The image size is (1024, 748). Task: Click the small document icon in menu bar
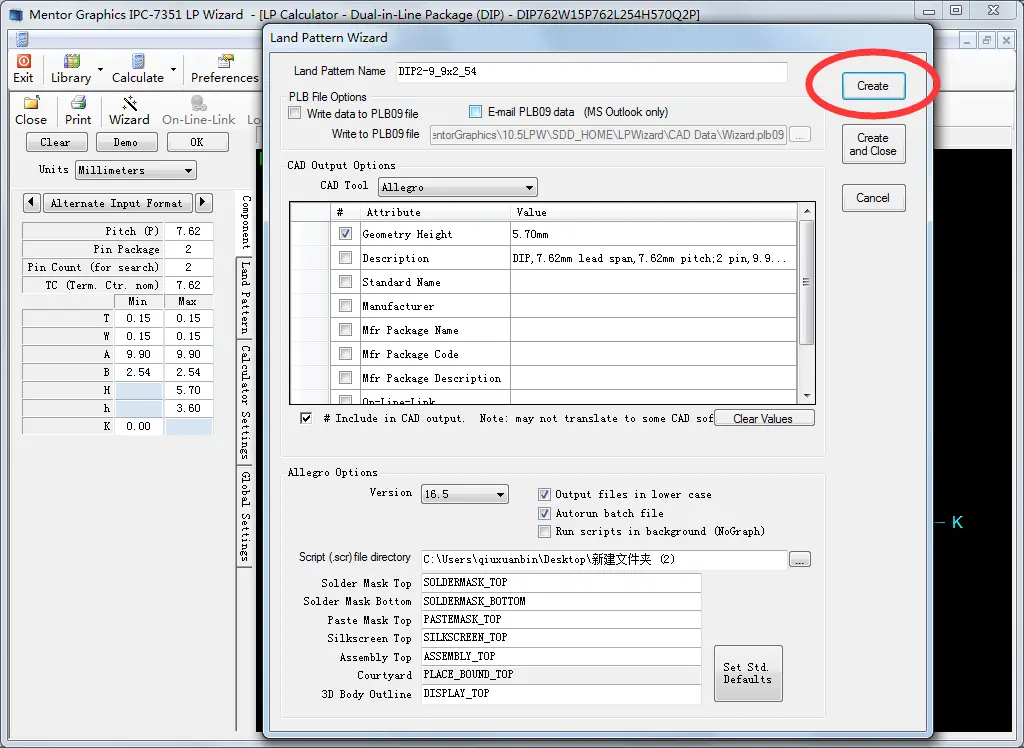point(22,39)
